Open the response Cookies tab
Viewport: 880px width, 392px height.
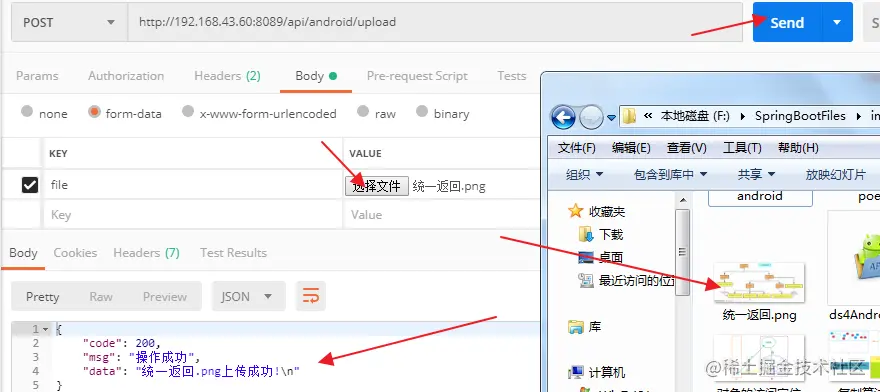pyautogui.click(x=75, y=253)
